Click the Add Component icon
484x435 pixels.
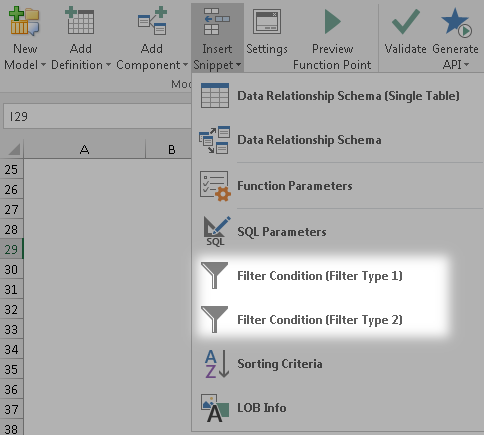[x=152, y=21]
